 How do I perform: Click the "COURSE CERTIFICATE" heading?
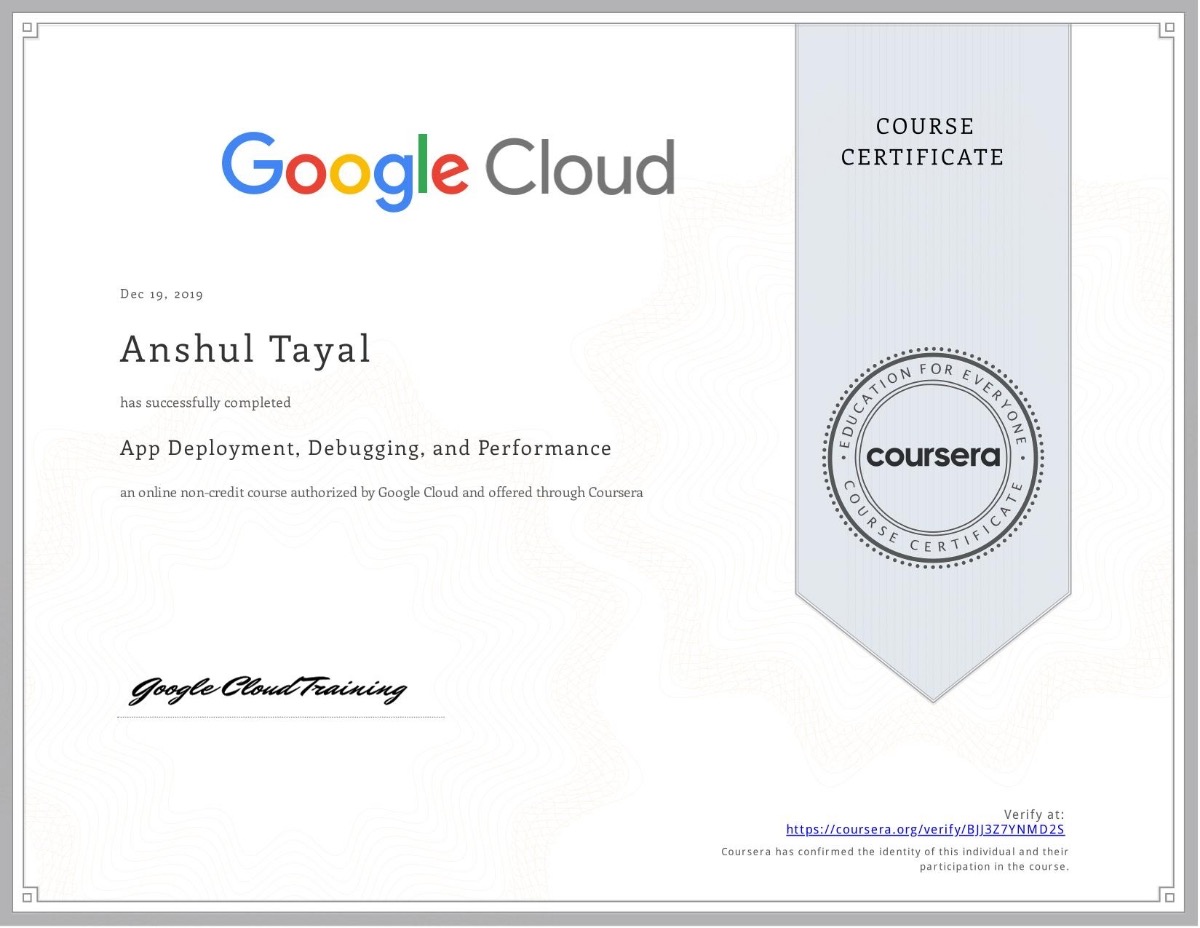(x=923, y=141)
